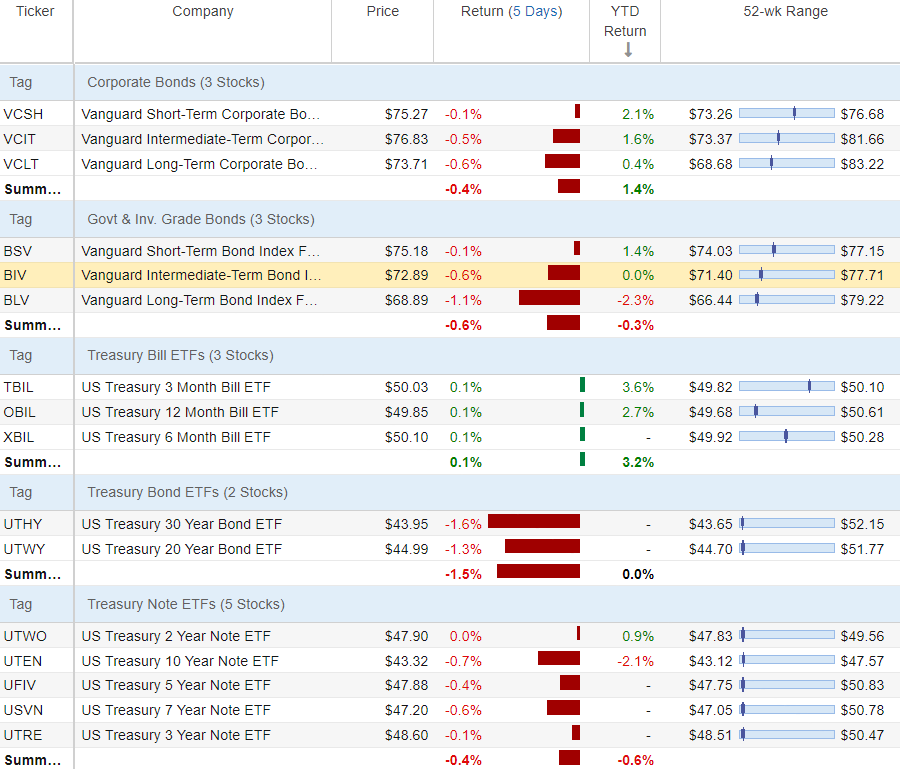Click US Treasury 12 Month Bill ETF

pyautogui.click(x=180, y=412)
